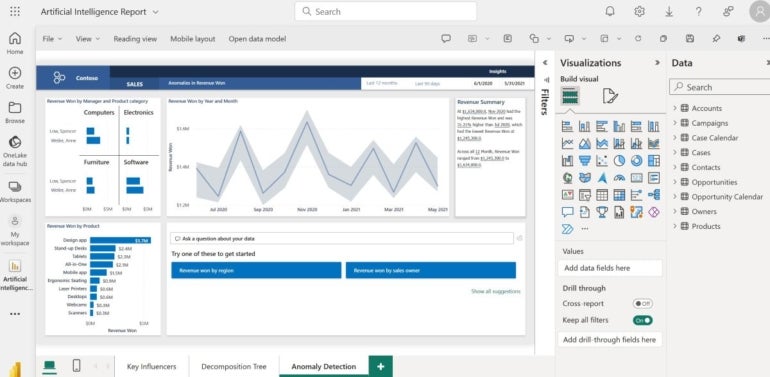This screenshot has width=770, height=377.
Task: Switch to Decomposition Tree page tab
Action: (234, 366)
